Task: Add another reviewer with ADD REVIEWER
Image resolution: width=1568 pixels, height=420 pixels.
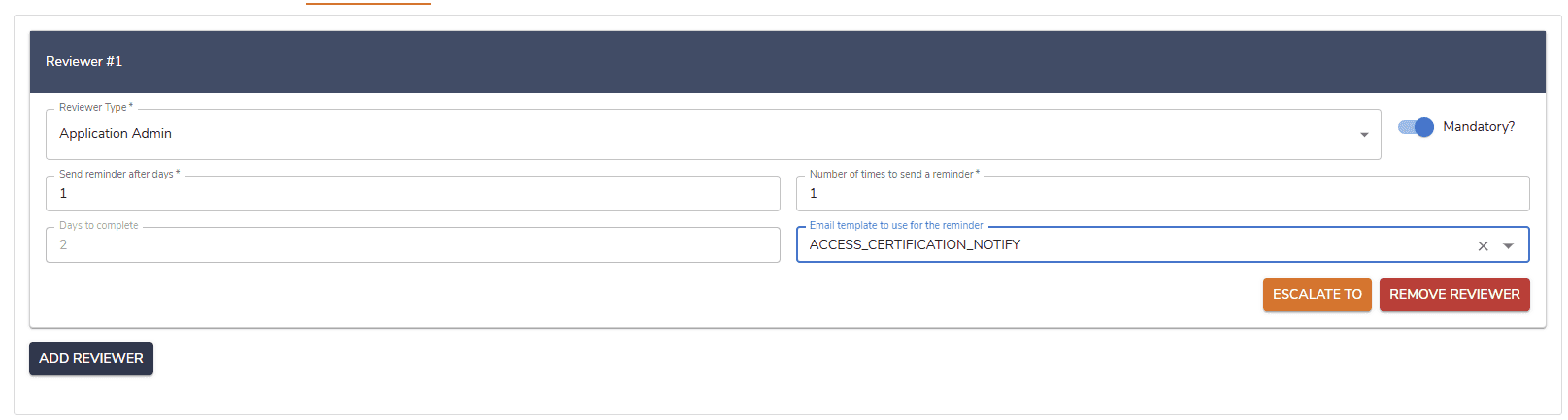Action: click(x=91, y=359)
